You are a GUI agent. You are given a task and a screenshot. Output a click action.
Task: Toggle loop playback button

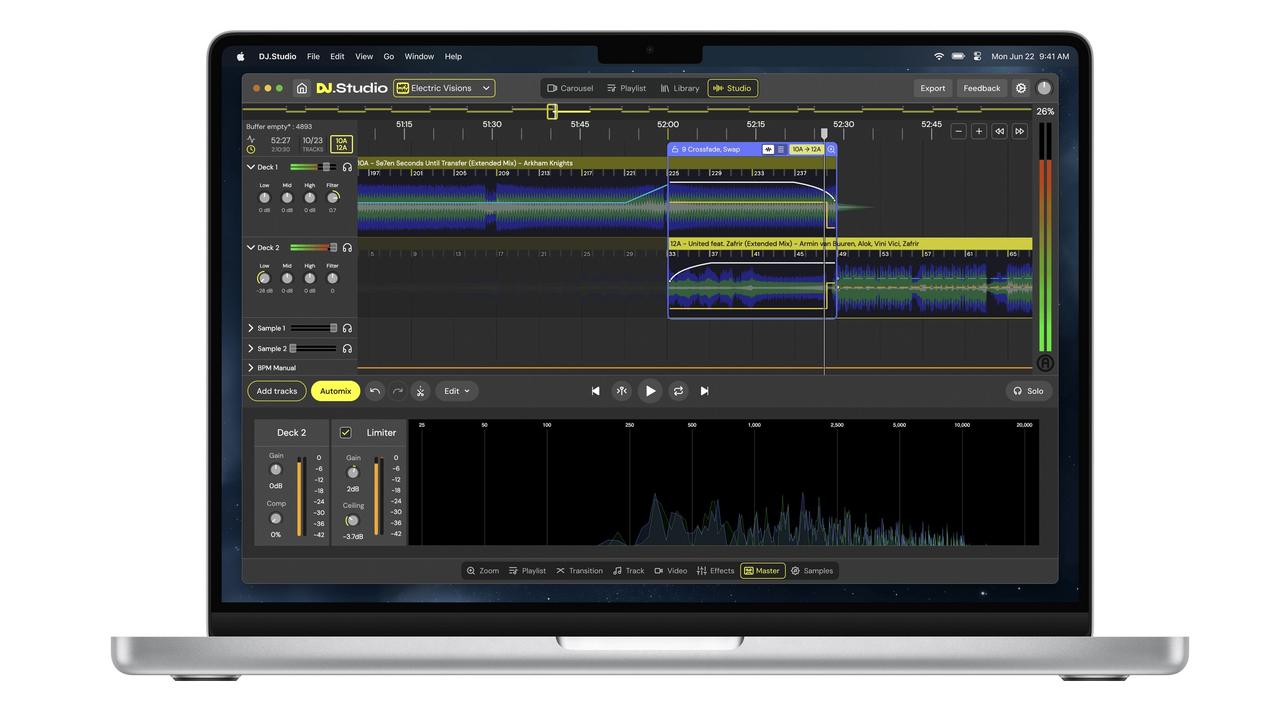point(678,391)
